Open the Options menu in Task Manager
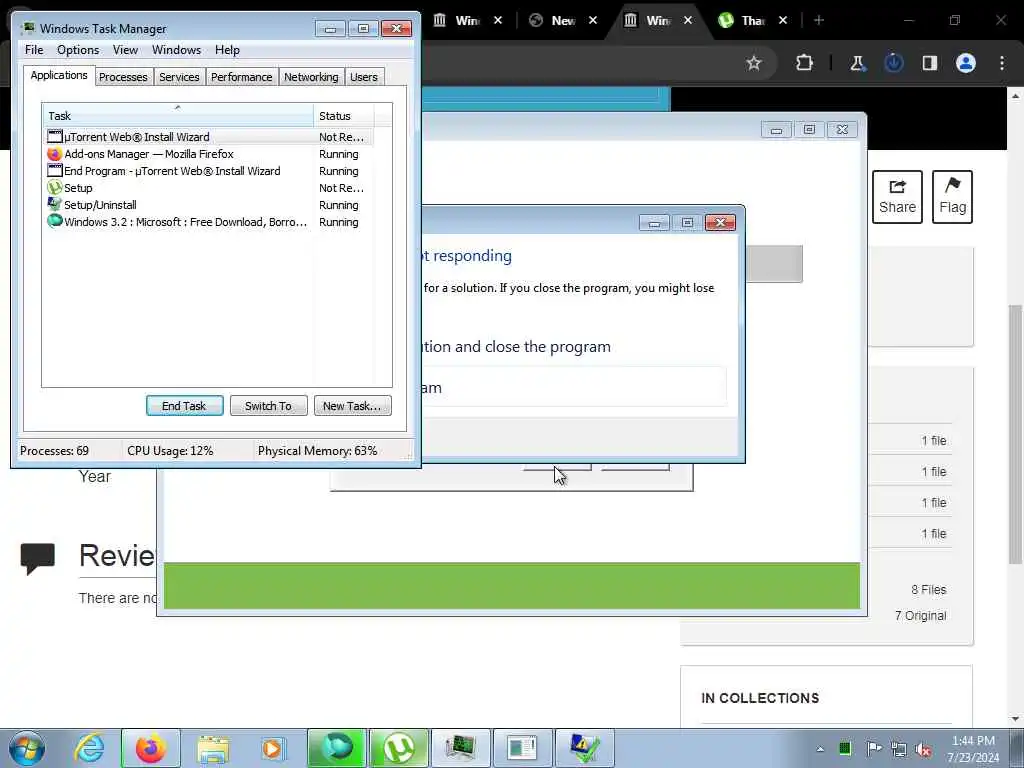The image size is (1024, 768). click(x=78, y=50)
